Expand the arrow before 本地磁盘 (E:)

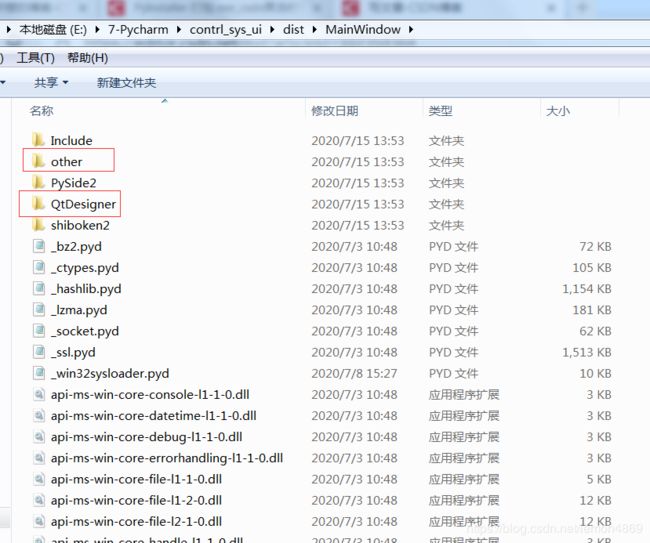(9, 29)
